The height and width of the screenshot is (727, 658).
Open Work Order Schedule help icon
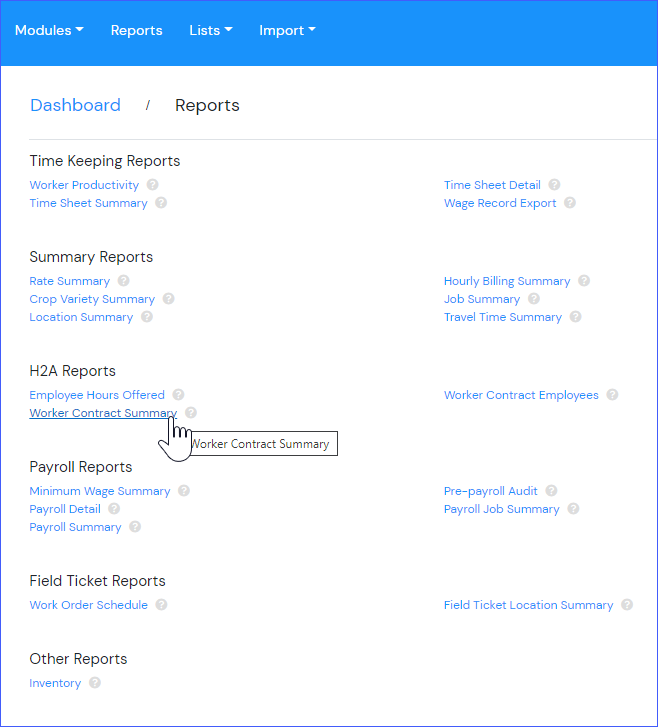pyautogui.click(x=161, y=605)
